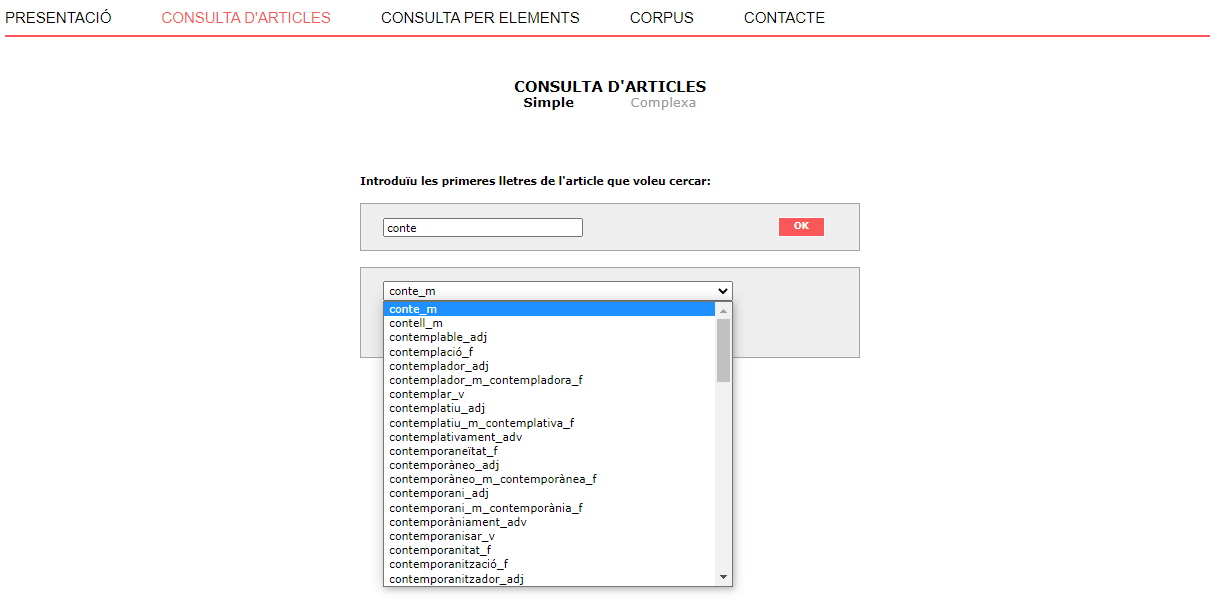Pick contemporani_adj from the options
Screen dimensions: 1224x612
pyautogui.click(x=438, y=493)
